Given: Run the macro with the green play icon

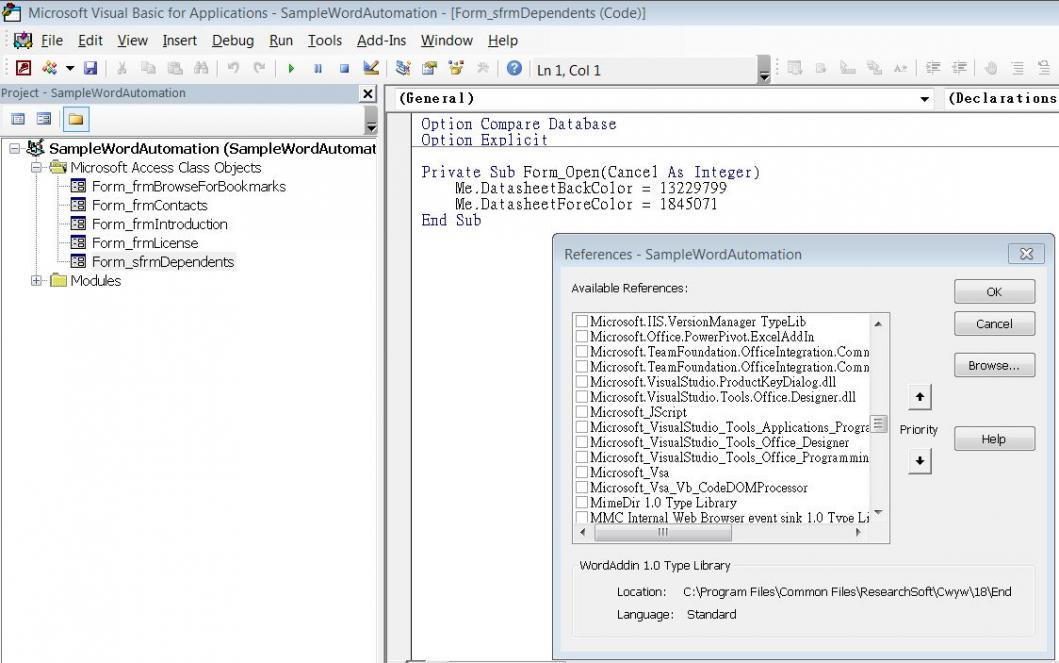Looking at the screenshot, I should (x=291, y=68).
